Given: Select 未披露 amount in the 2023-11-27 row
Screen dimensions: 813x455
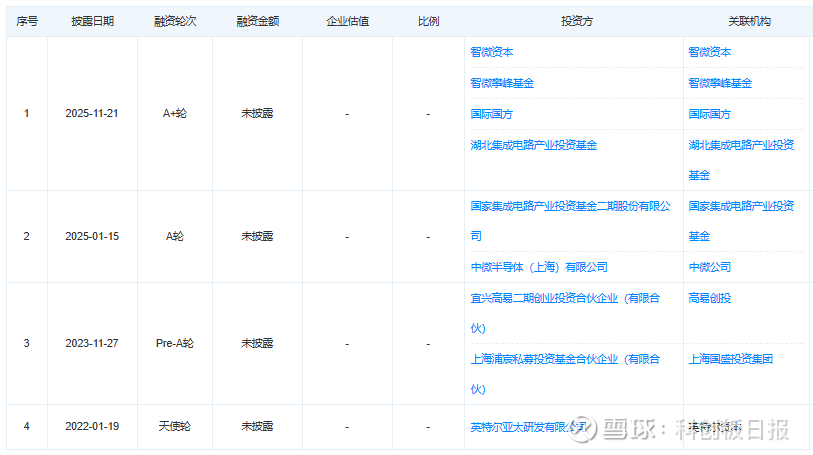Looking at the screenshot, I should (x=257, y=343).
